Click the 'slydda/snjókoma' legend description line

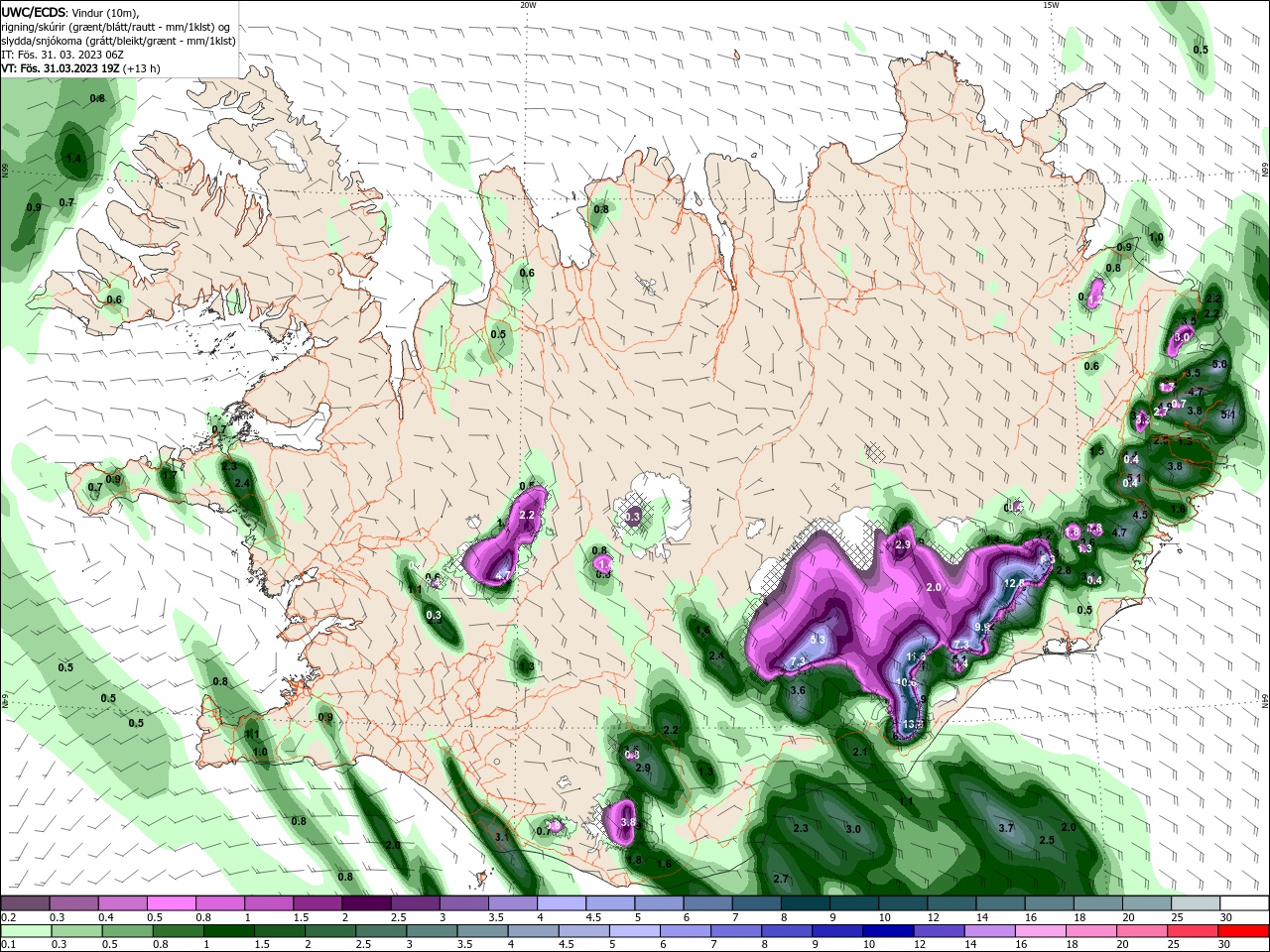[118, 41]
